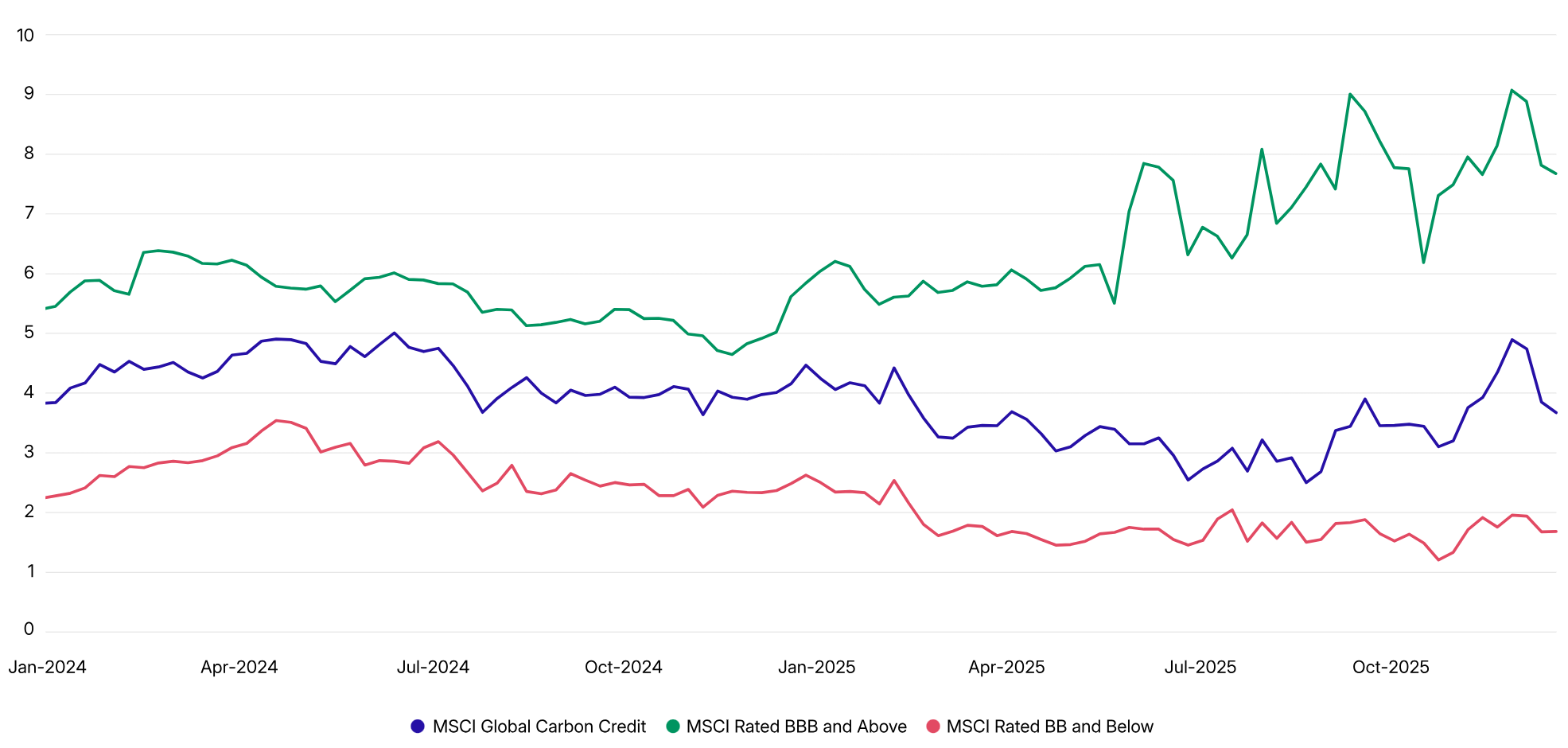1568x748 pixels.
Task: Click the Jan-2024 x-axis label
Action: click(x=47, y=667)
